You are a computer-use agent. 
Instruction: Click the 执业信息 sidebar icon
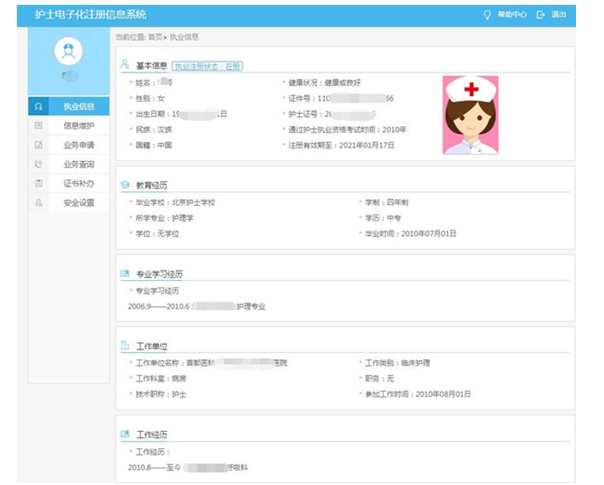tap(39, 106)
